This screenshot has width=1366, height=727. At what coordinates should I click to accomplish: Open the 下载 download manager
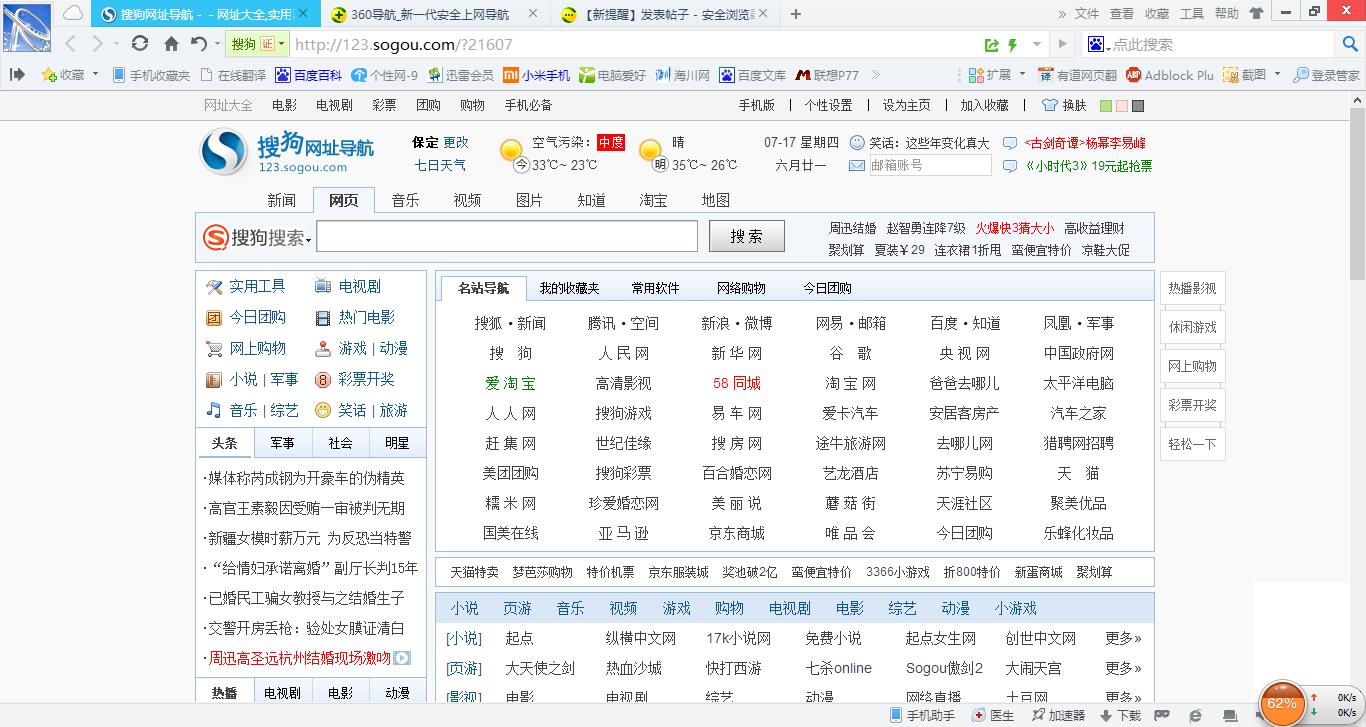coord(1120,716)
